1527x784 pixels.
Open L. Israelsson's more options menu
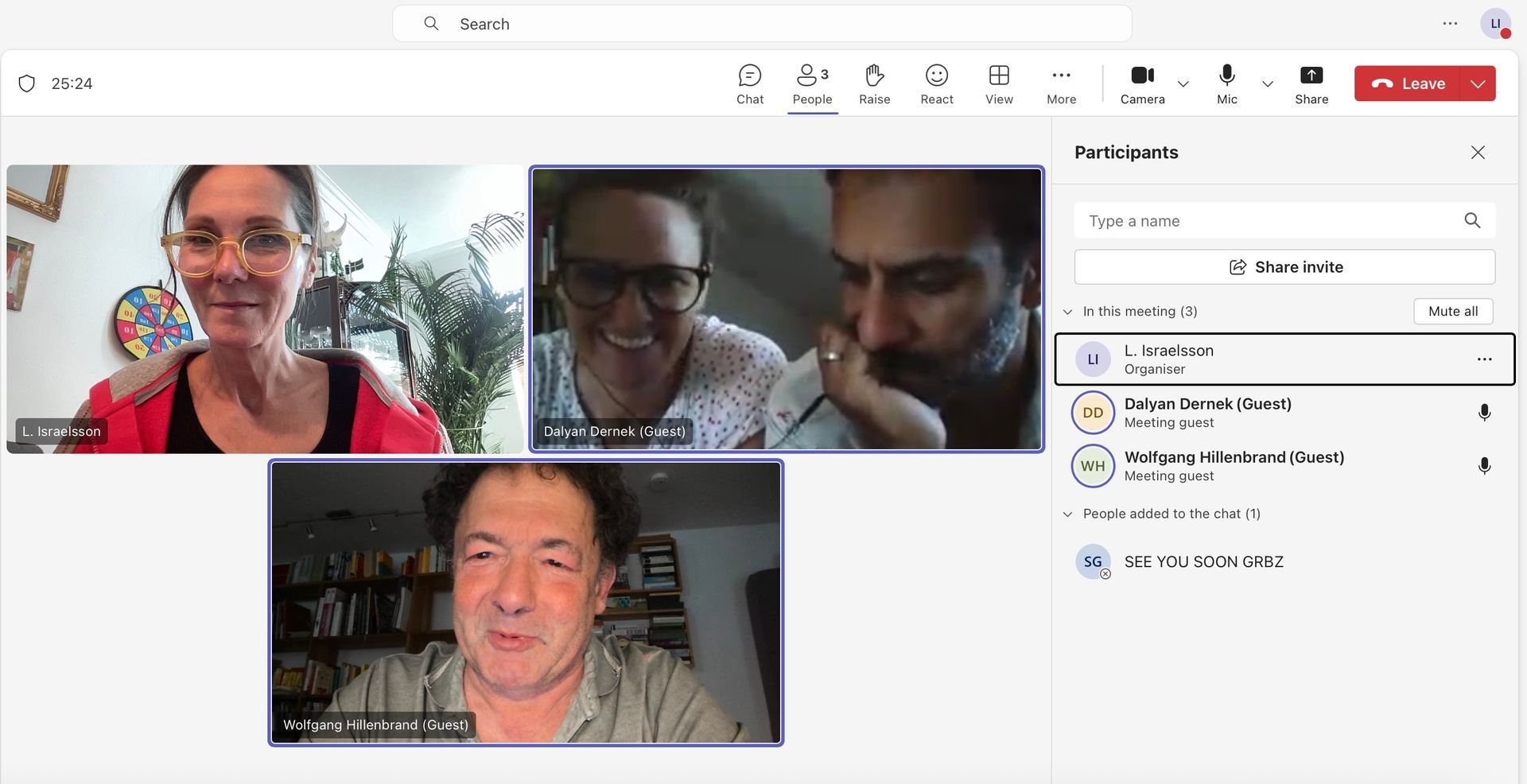pyautogui.click(x=1484, y=359)
